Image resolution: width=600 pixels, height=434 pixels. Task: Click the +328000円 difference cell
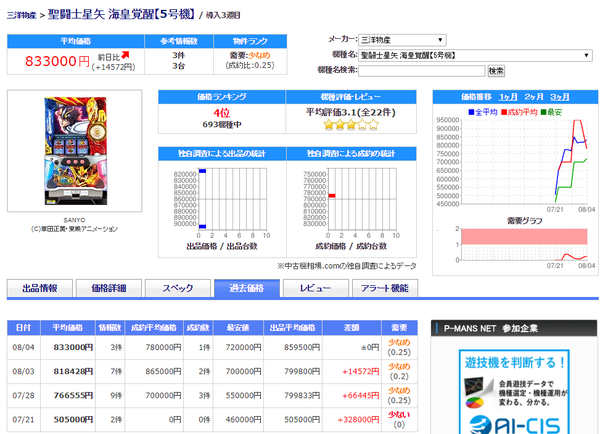352,419
